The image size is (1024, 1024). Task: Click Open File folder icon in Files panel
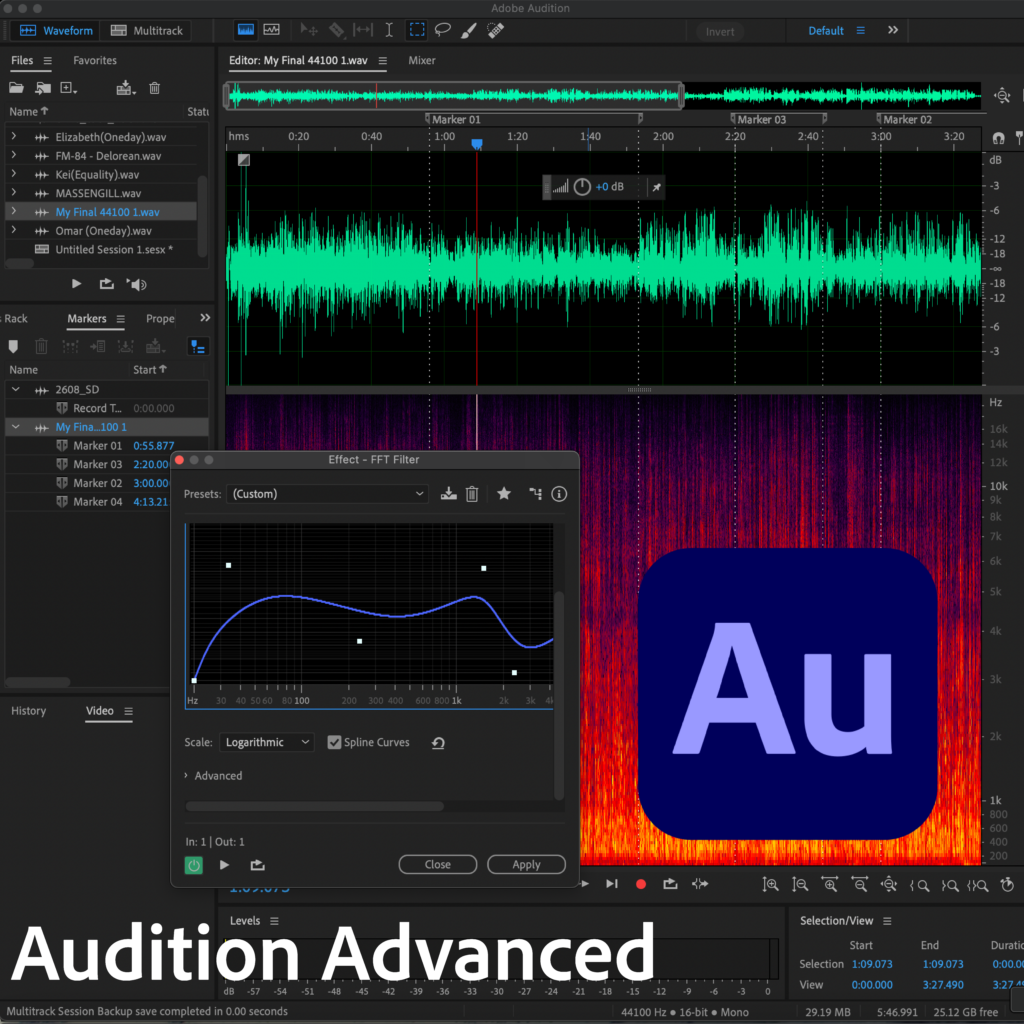(16, 88)
